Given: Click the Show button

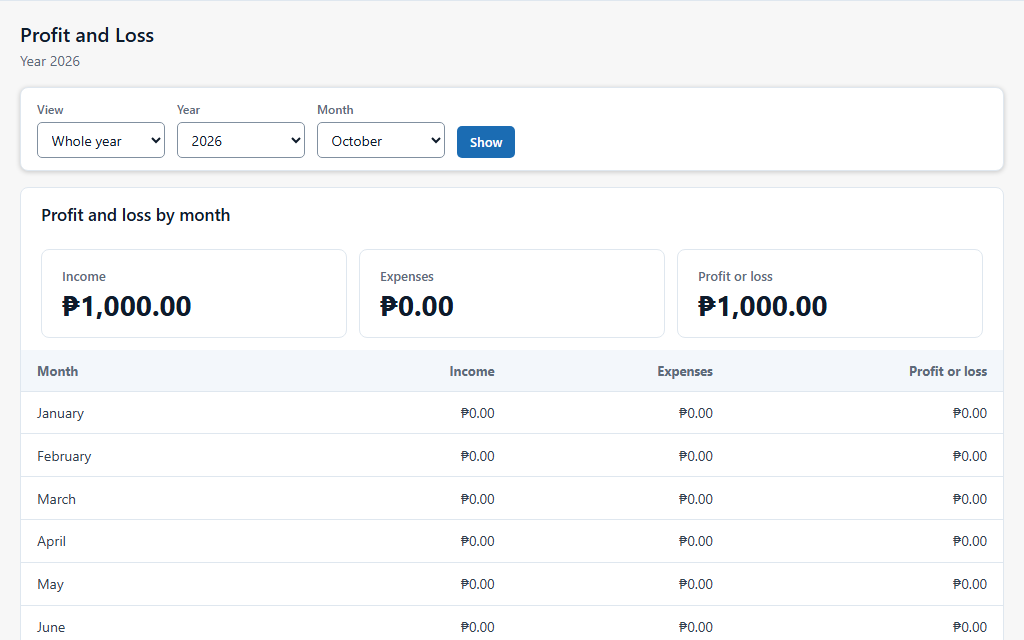Looking at the screenshot, I should coord(486,142).
